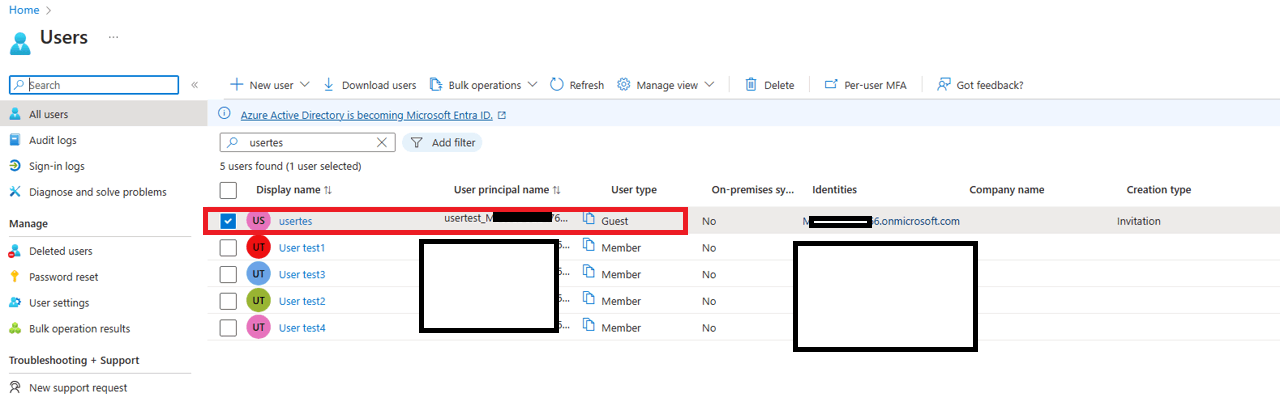The image size is (1280, 406).
Task: Open the ellipsis menu beside Users title
Action: tap(113, 37)
